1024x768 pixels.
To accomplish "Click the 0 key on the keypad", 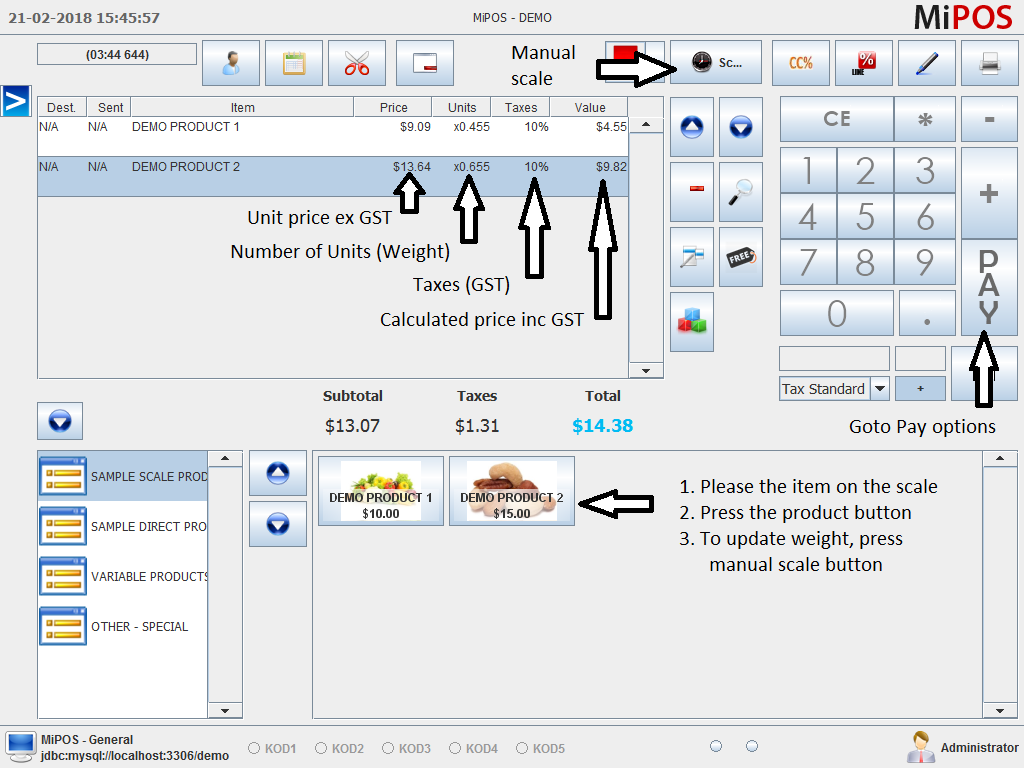I will click(x=837, y=313).
